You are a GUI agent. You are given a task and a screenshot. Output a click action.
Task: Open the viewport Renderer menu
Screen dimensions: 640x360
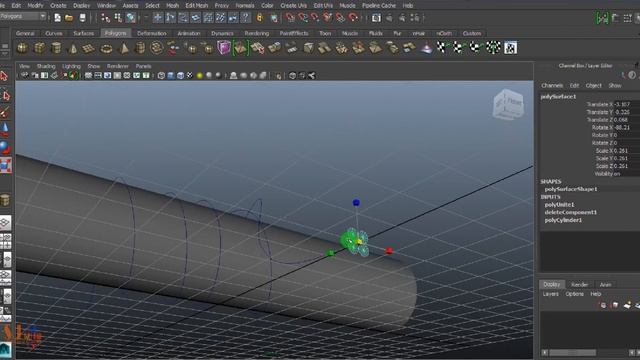118,66
